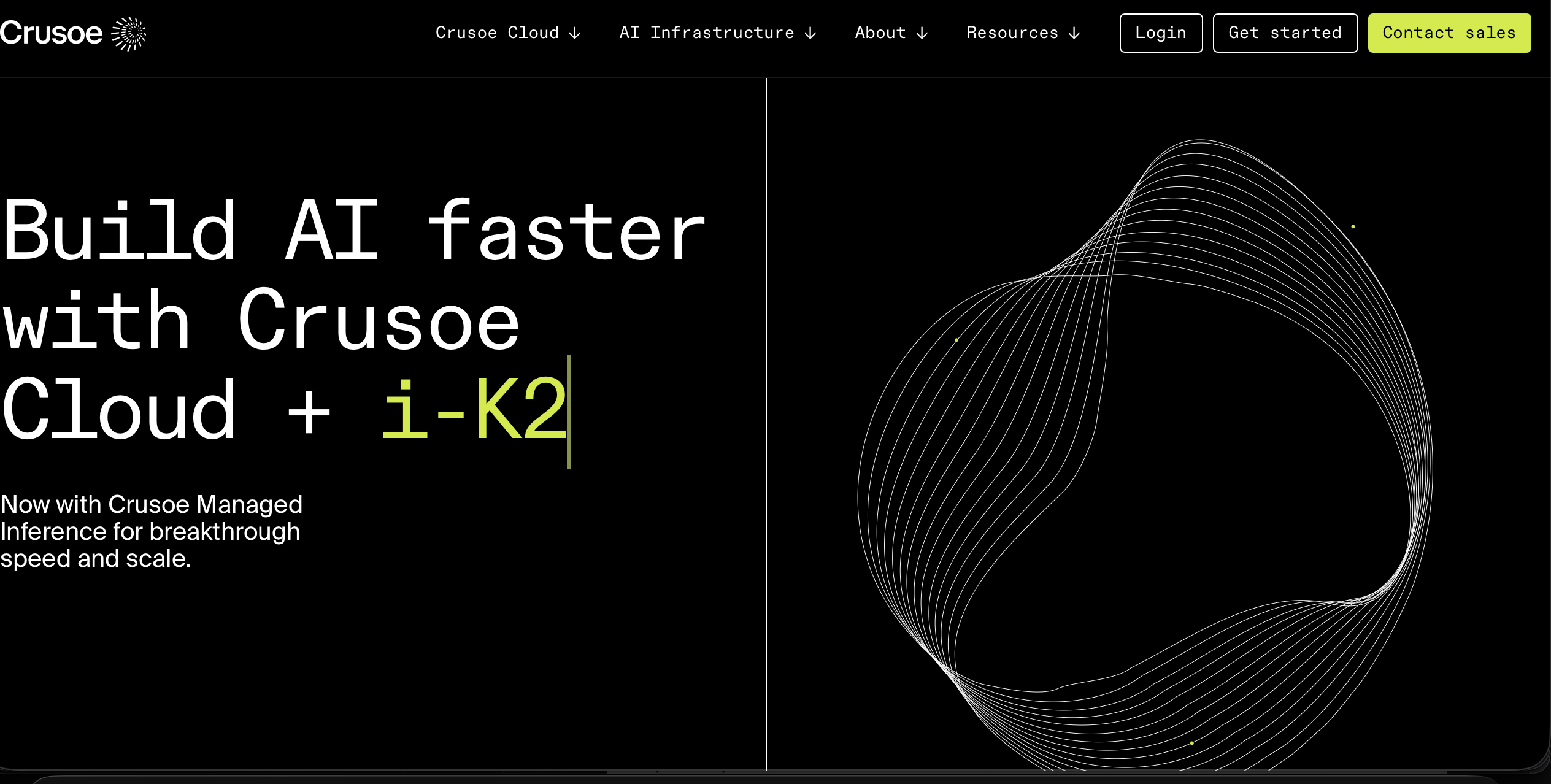This screenshot has height=784, width=1551.
Task: Click the Login button
Action: pyautogui.click(x=1161, y=33)
